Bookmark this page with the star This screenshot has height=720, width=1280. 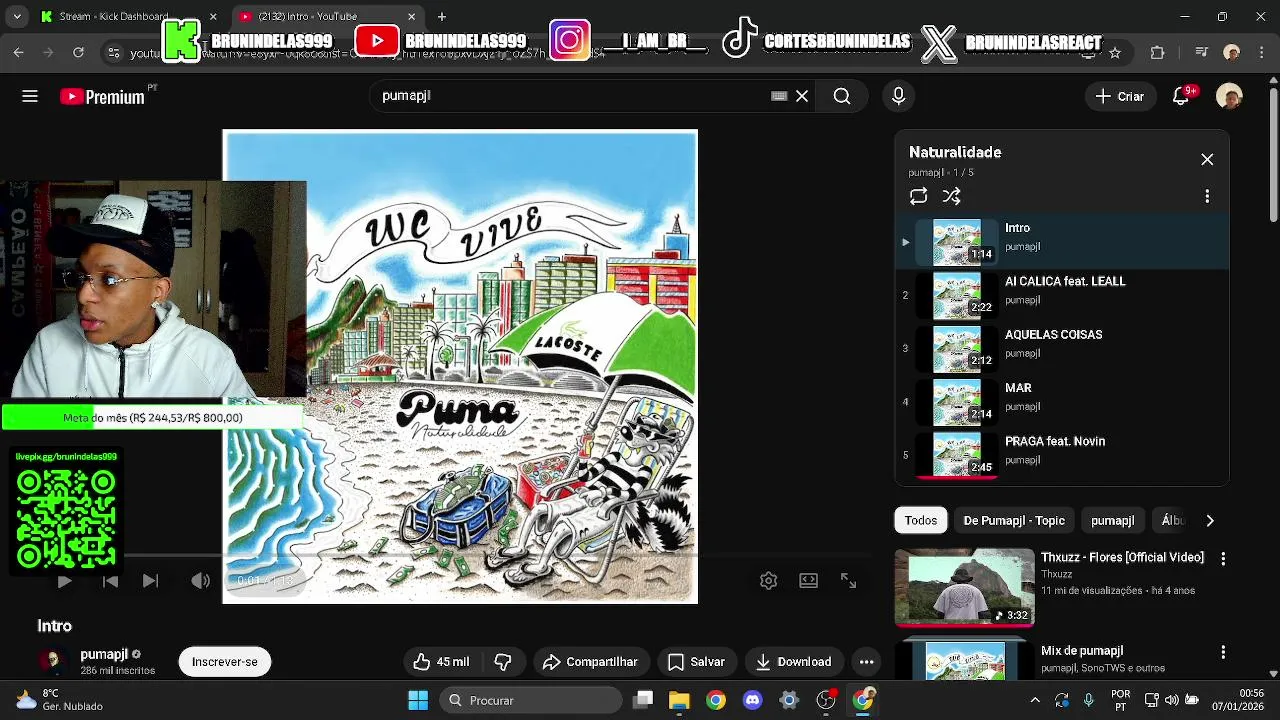click(1115, 52)
